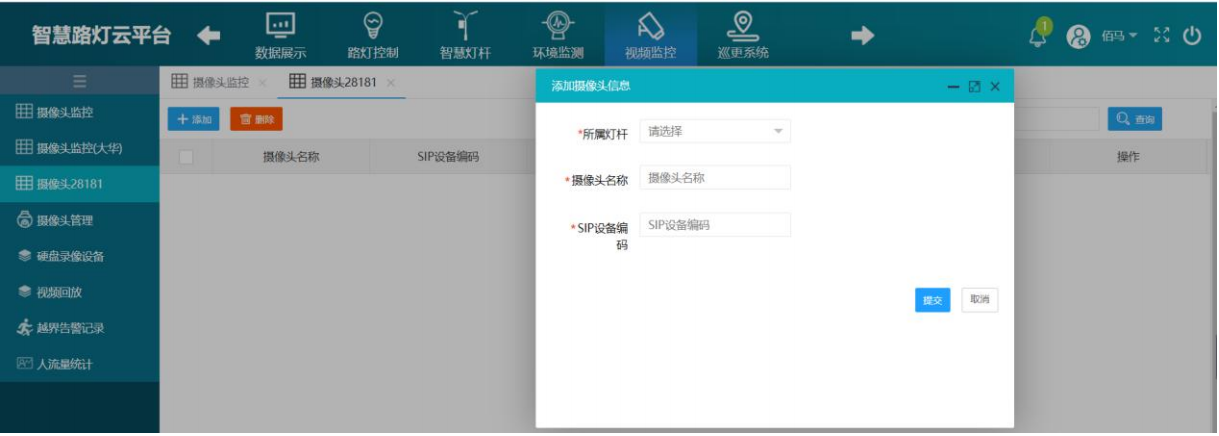Tick the select-all checkbox in the table header
1219x436 pixels.
point(185,157)
